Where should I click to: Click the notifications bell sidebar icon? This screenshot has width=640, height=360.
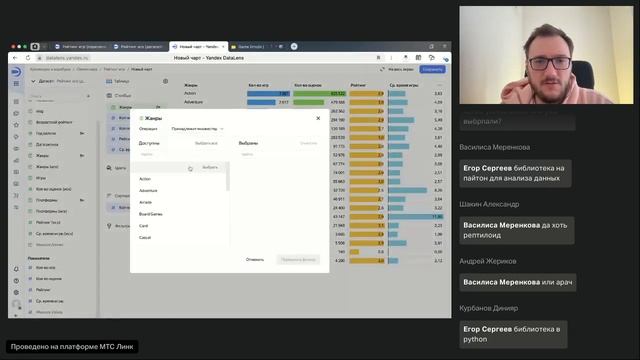16,269
